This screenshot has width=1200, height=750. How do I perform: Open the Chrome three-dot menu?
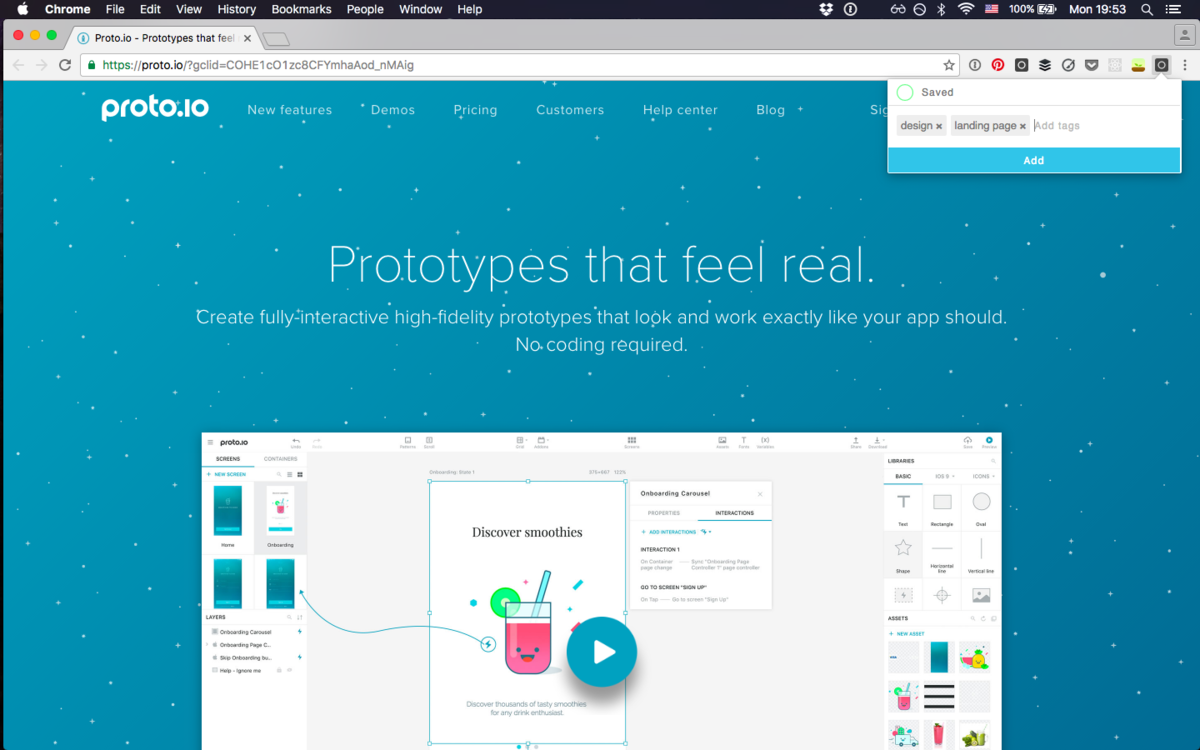[x=1185, y=65]
